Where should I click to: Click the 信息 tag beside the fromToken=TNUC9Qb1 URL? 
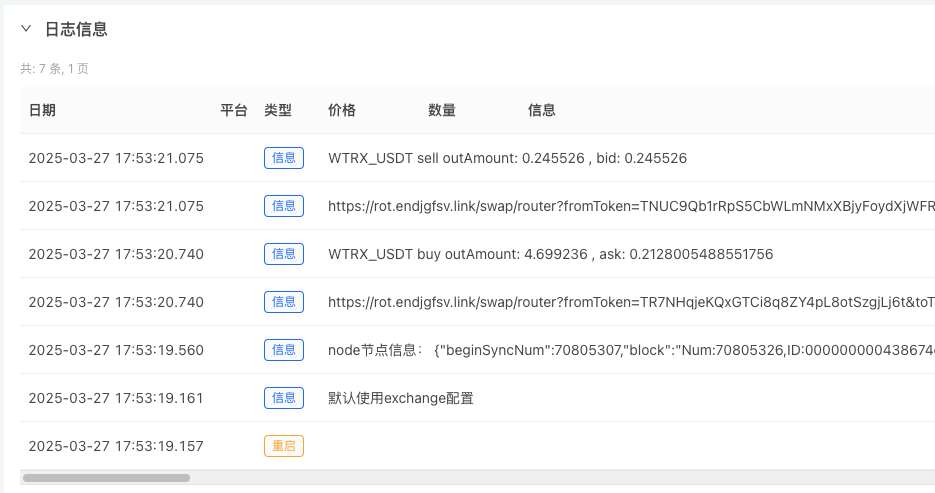[x=284, y=206]
